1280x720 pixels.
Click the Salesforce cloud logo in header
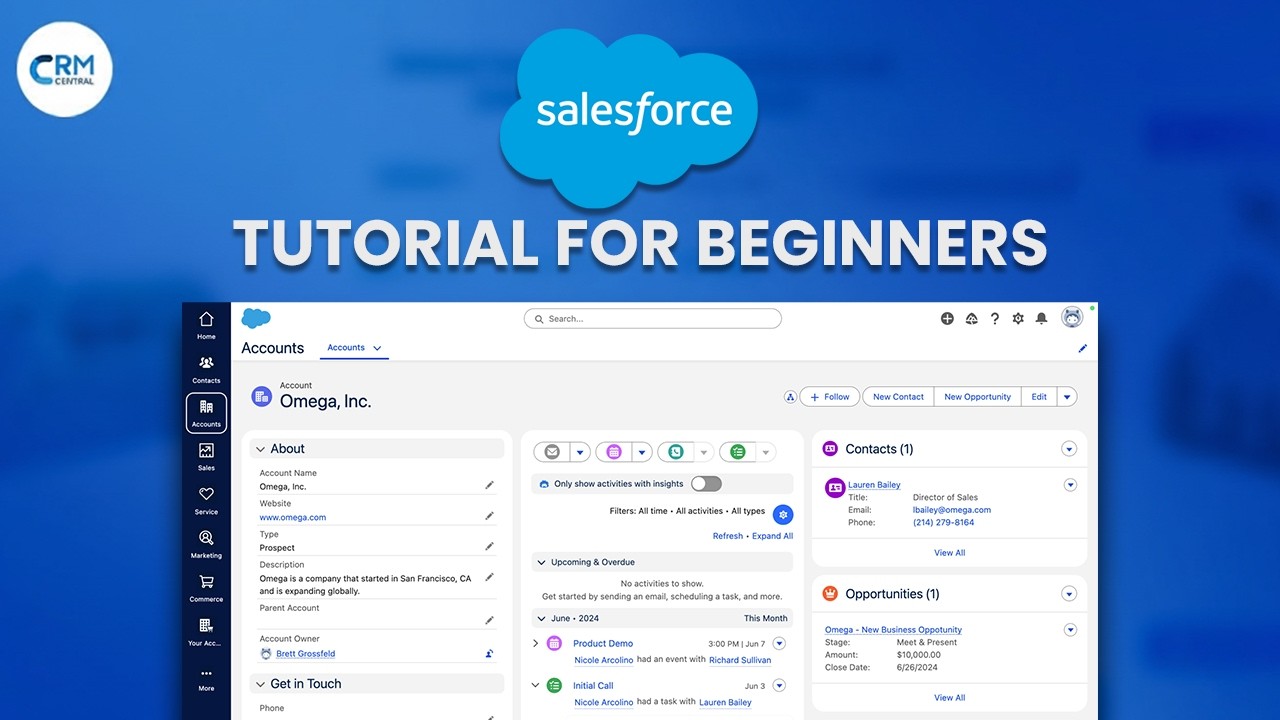point(256,318)
